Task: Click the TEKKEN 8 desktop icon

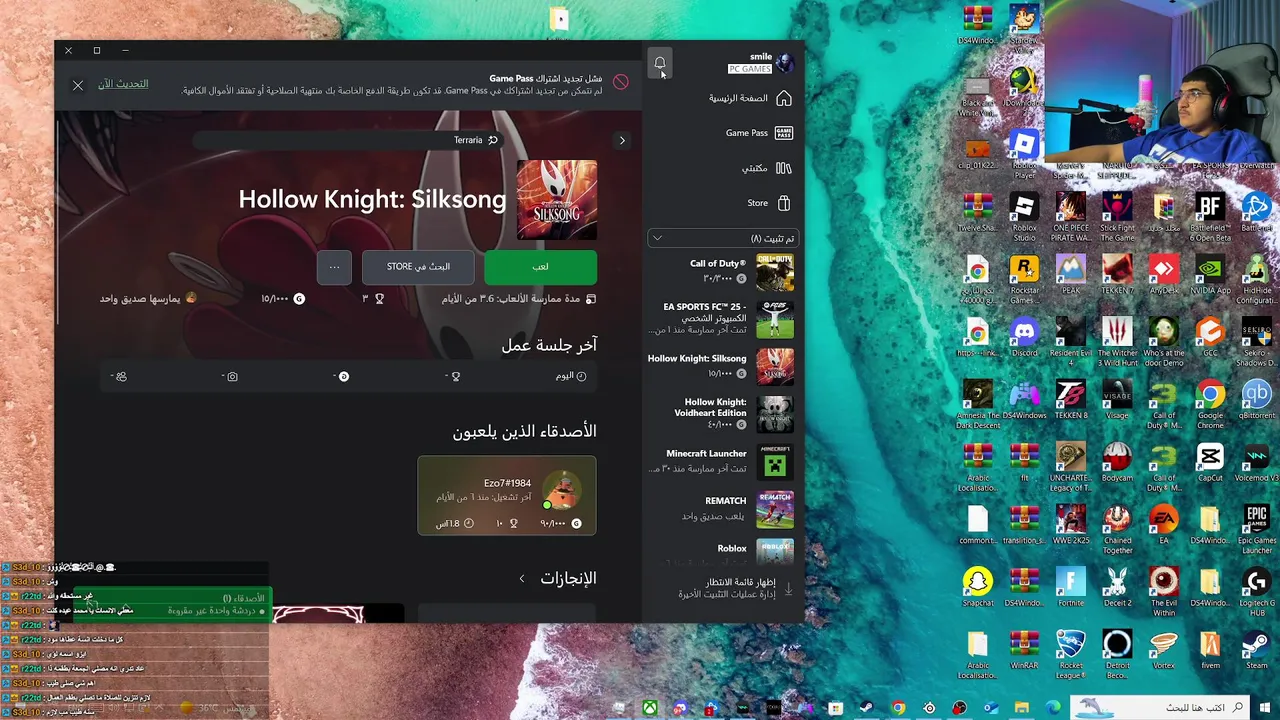Action: (1071, 400)
